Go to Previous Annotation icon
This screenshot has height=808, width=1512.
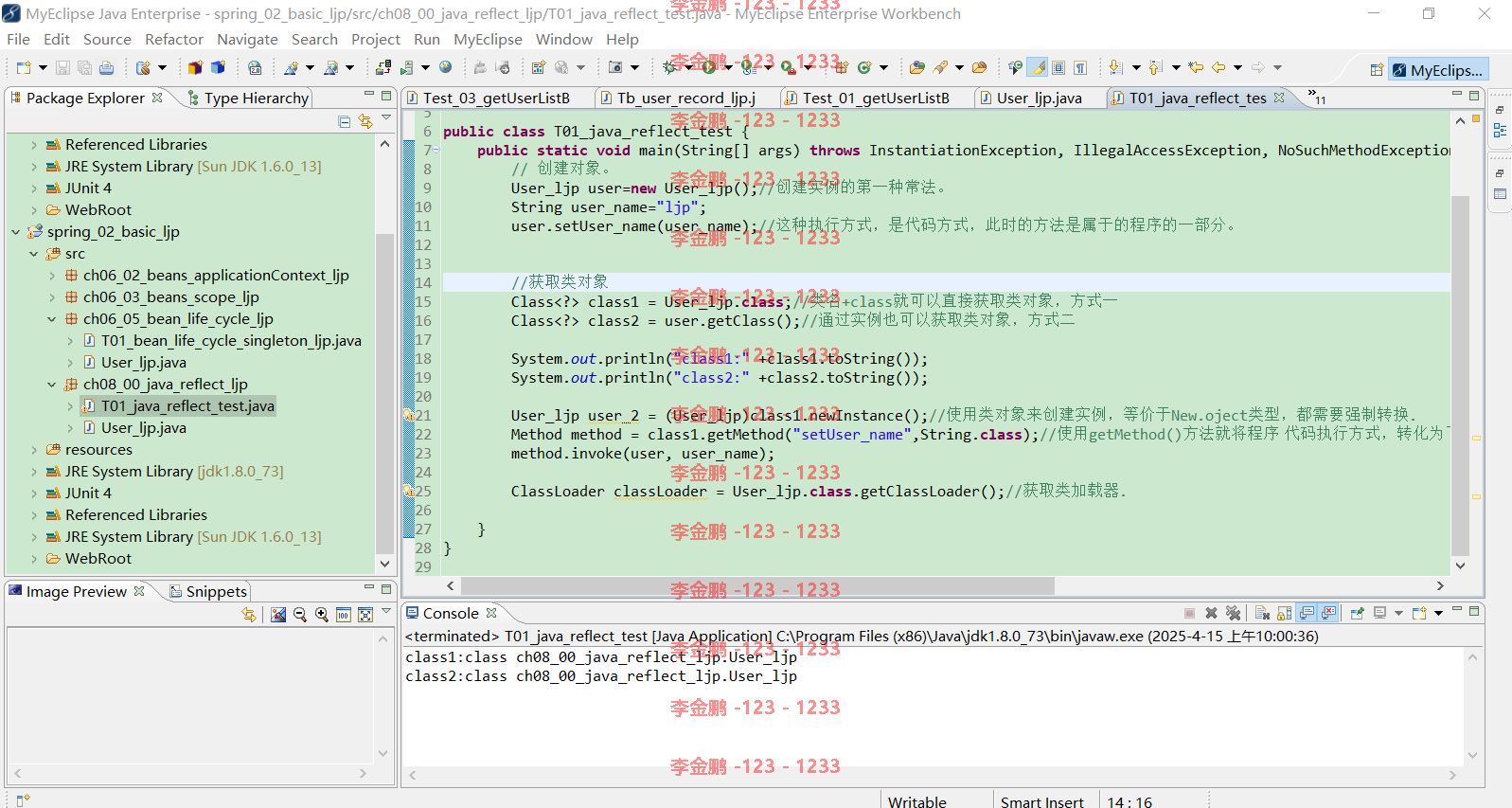point(1155,67)
